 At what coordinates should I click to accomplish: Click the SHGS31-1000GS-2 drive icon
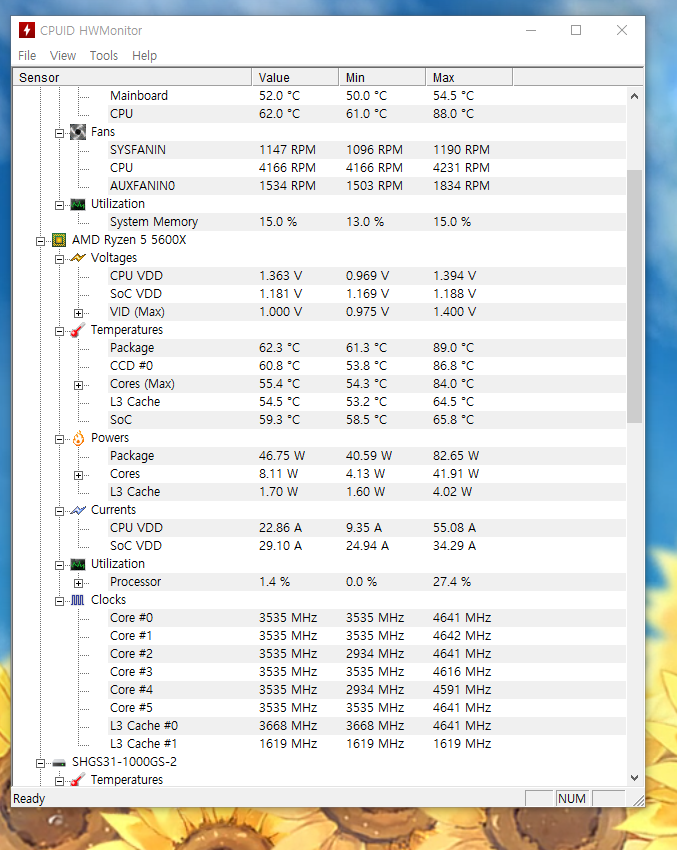click(x=59, y=763)
